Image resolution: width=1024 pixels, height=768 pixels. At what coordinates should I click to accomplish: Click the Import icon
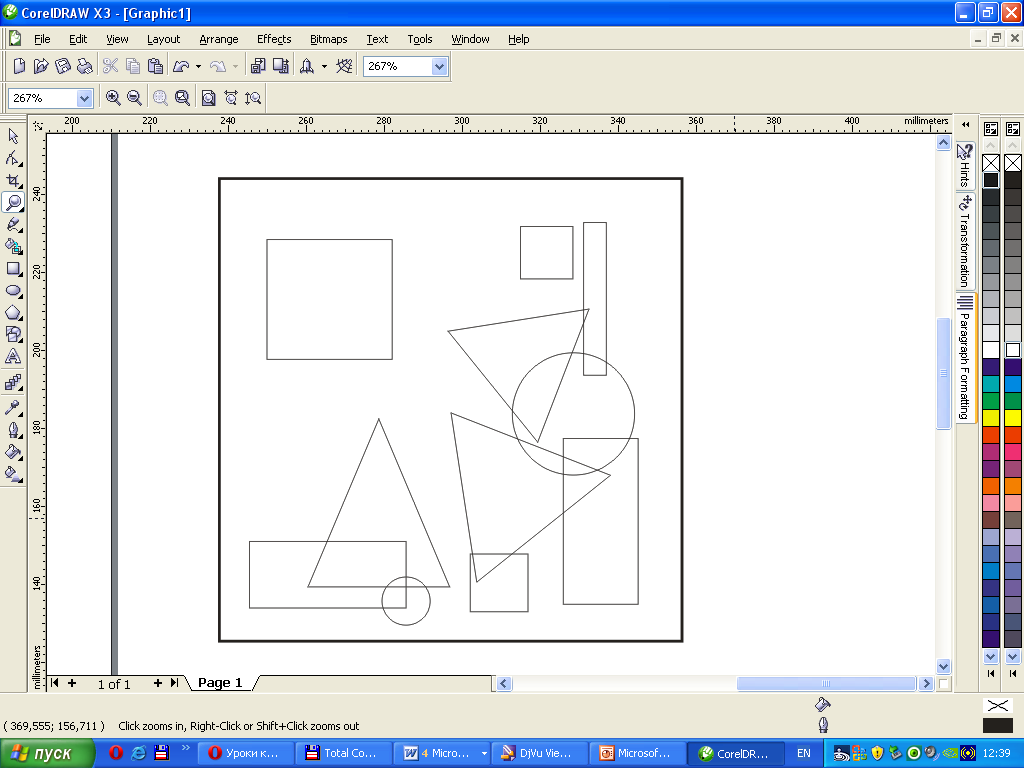pos(258,66)
